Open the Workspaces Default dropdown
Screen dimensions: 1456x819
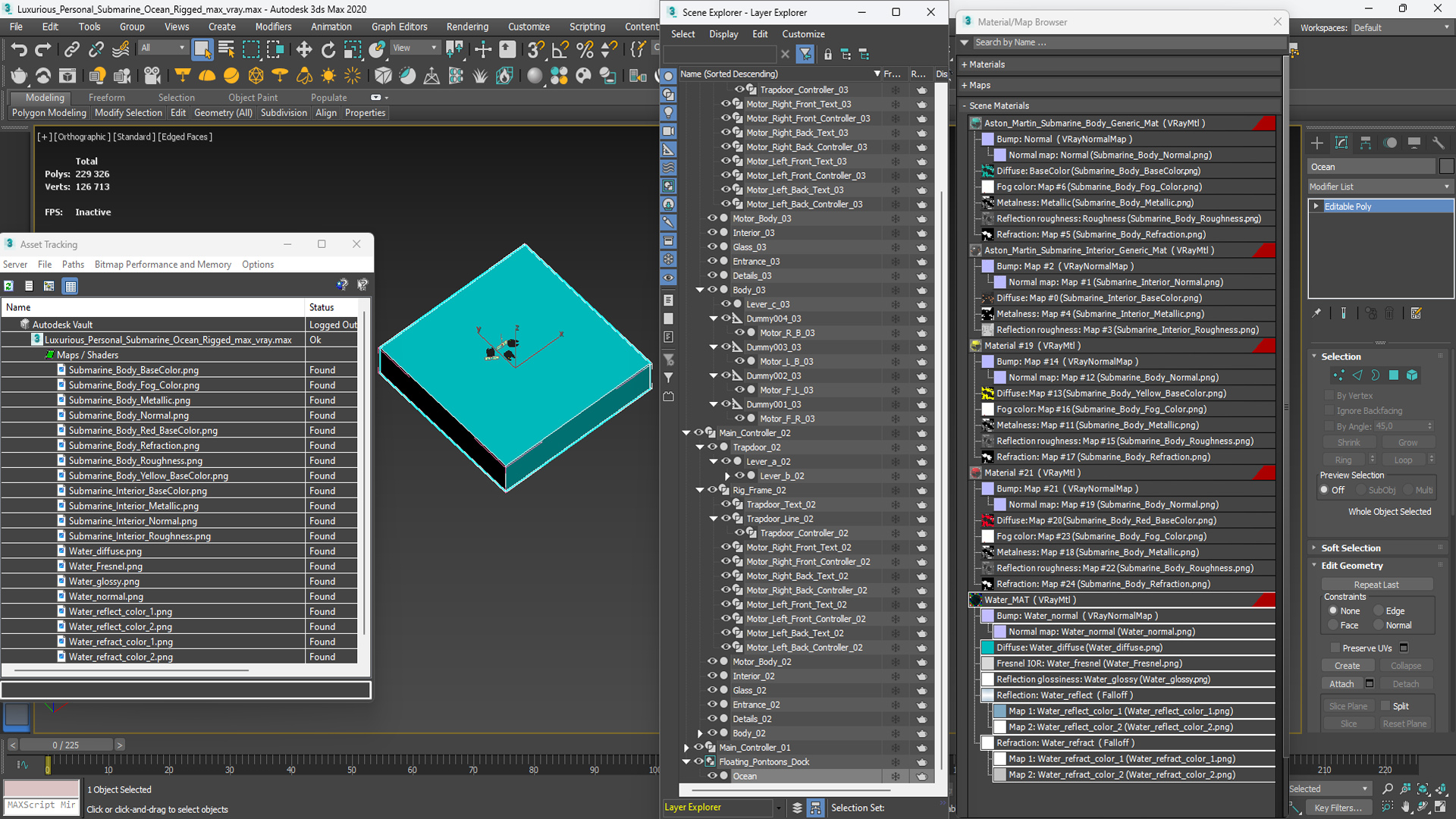tap(1401, 27)
